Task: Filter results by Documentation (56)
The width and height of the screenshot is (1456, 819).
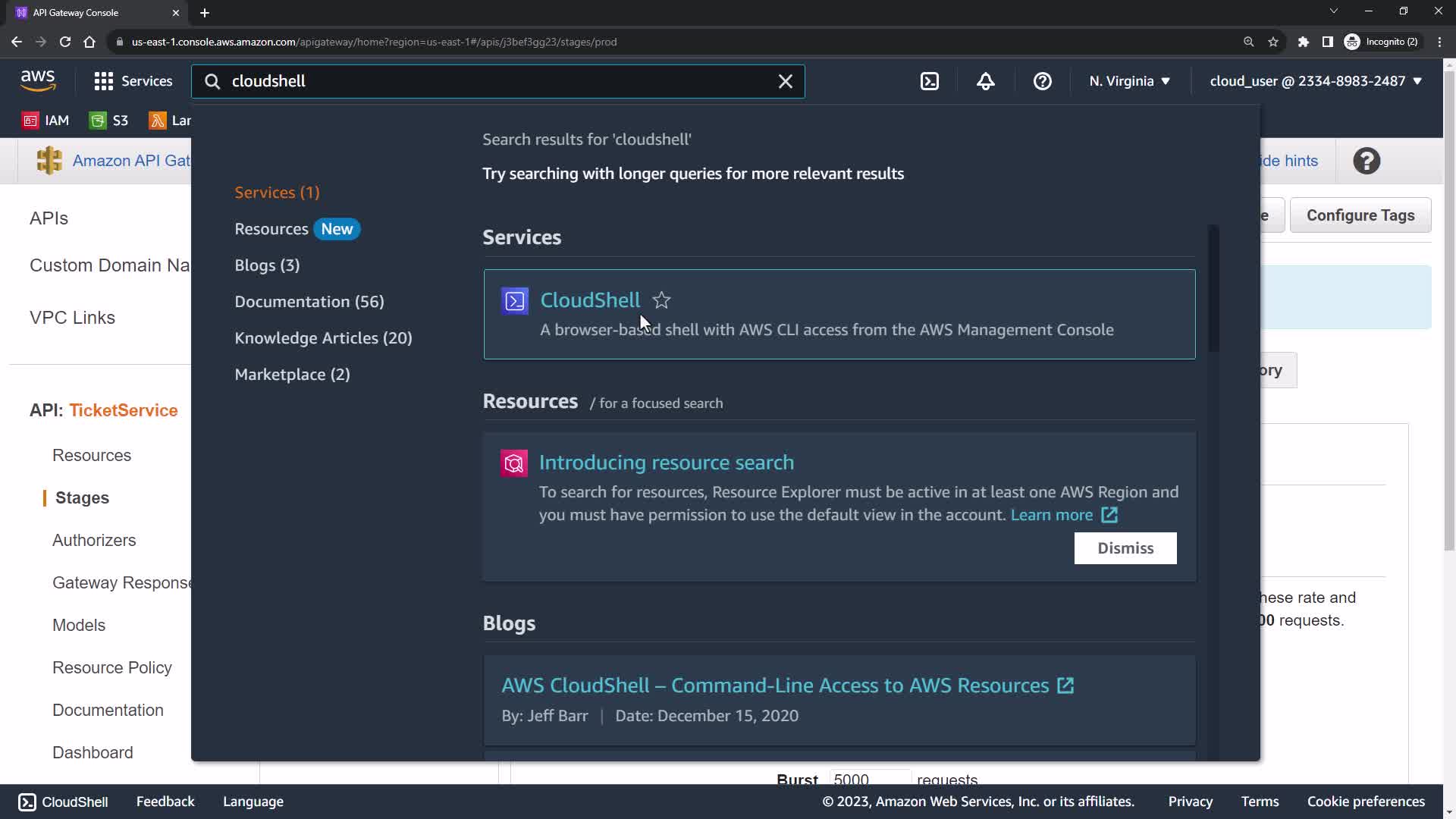Action: [x=309, y=302]
